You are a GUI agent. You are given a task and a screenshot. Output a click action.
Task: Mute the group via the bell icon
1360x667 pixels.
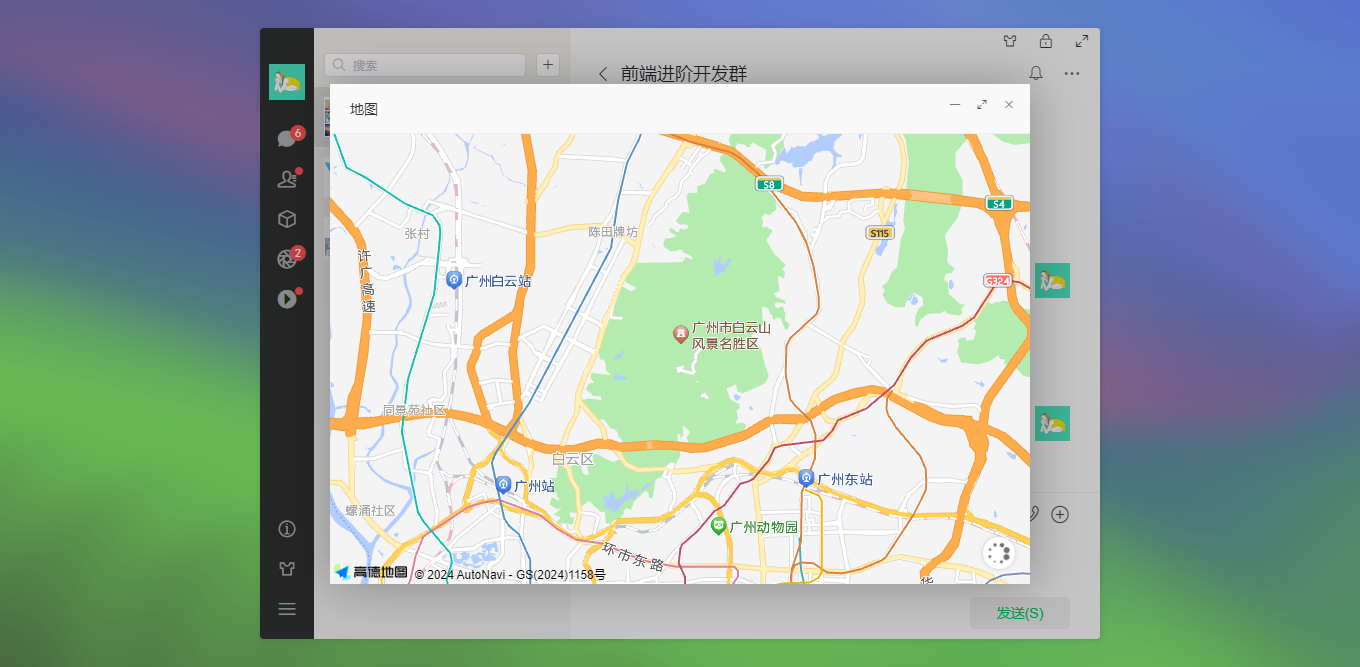(x=1035, y=73)
